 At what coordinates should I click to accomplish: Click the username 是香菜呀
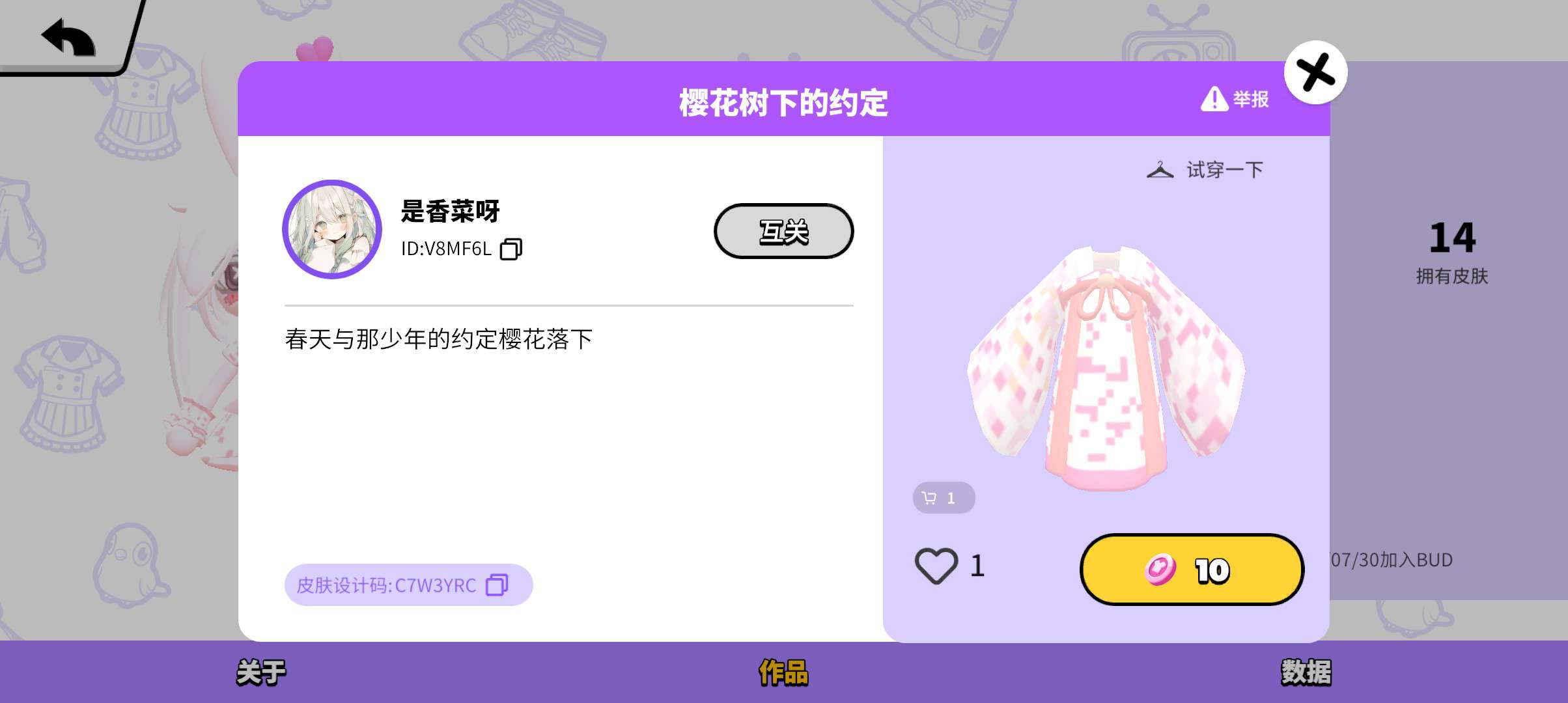(x=450, y=211)
